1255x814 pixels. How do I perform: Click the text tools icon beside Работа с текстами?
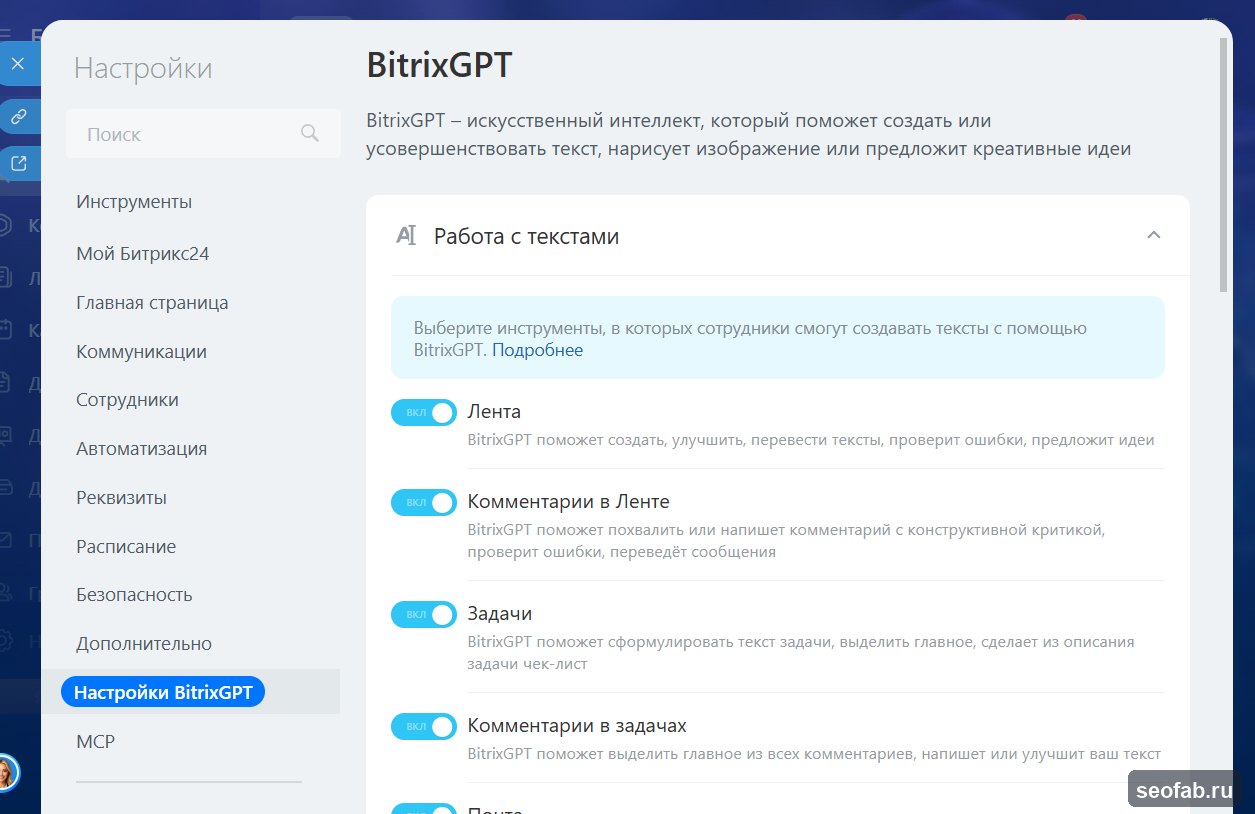pos(405,236)
